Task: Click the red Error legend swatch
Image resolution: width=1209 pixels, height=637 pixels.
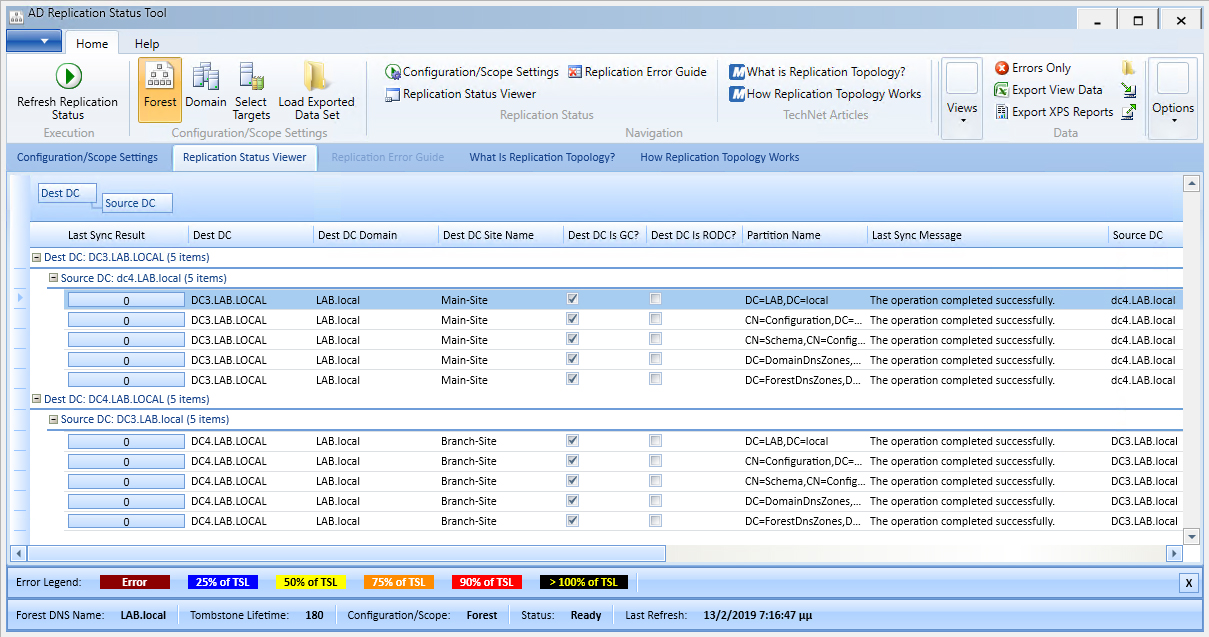Action: pos(135,582)
